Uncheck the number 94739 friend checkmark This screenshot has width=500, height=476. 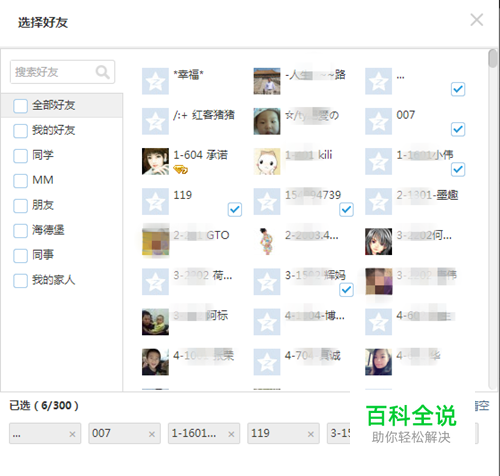coord(346,209)
